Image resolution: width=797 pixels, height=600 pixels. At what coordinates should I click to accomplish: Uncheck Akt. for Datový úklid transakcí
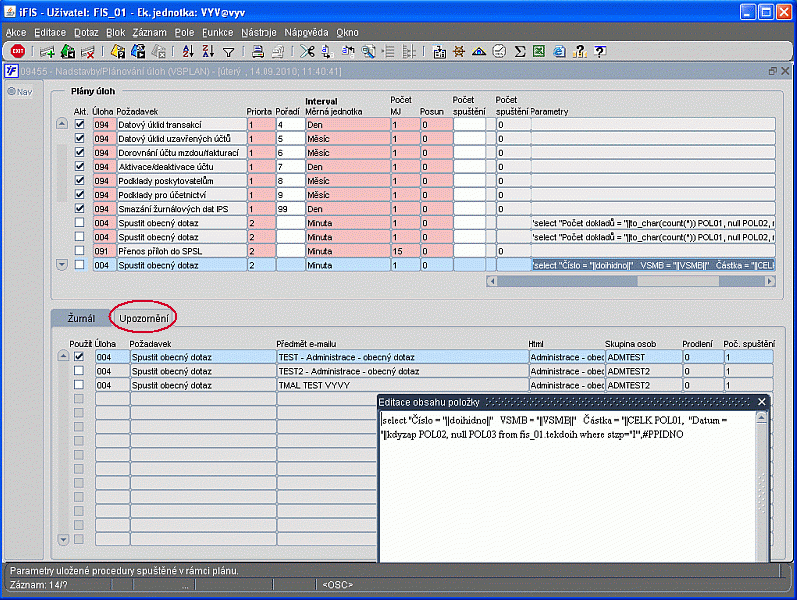[x=79, y=124]
